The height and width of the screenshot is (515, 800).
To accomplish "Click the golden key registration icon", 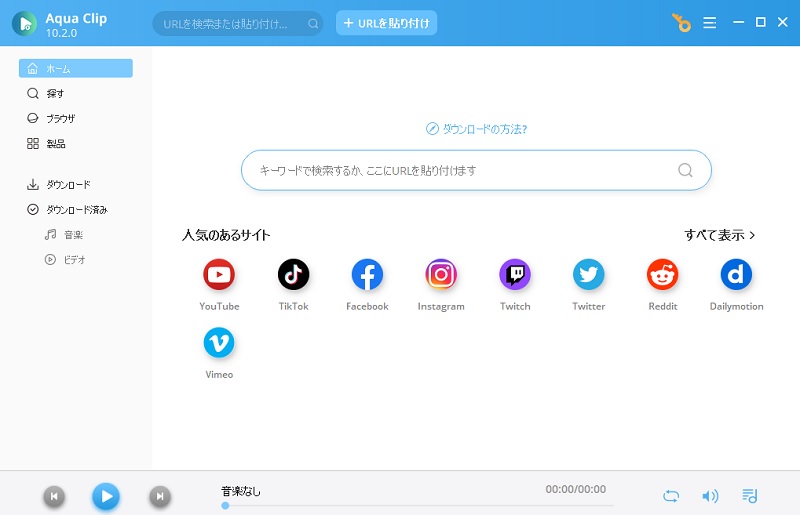I will [681, 22].
